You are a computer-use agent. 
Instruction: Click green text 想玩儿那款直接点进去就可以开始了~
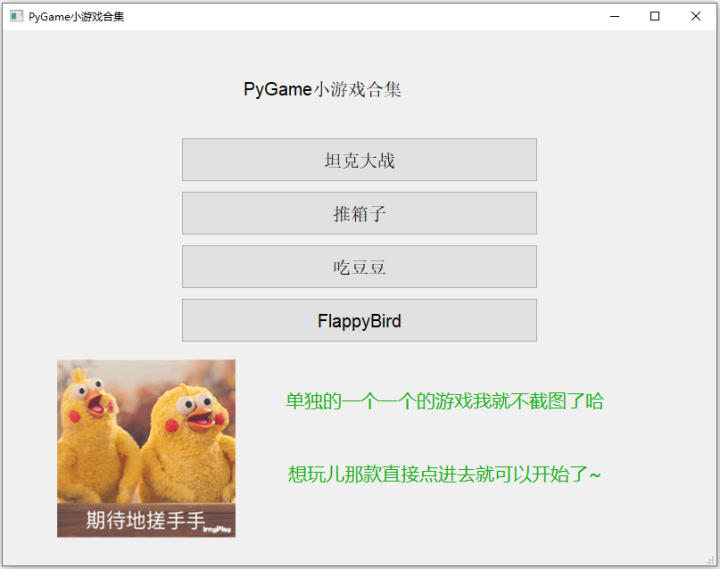(444, 474)
